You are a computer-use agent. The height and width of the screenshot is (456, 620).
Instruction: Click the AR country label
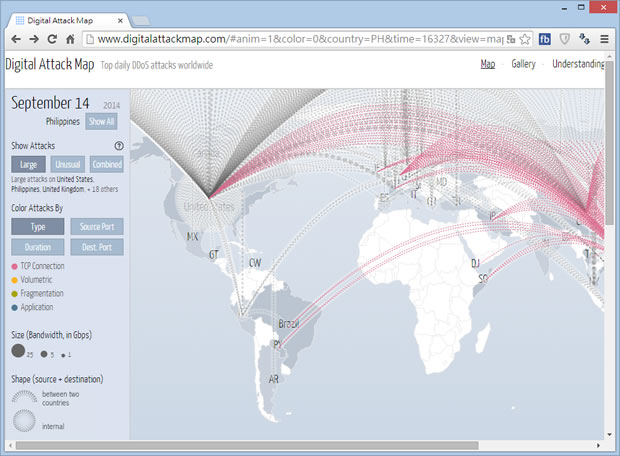pos(274,379)
